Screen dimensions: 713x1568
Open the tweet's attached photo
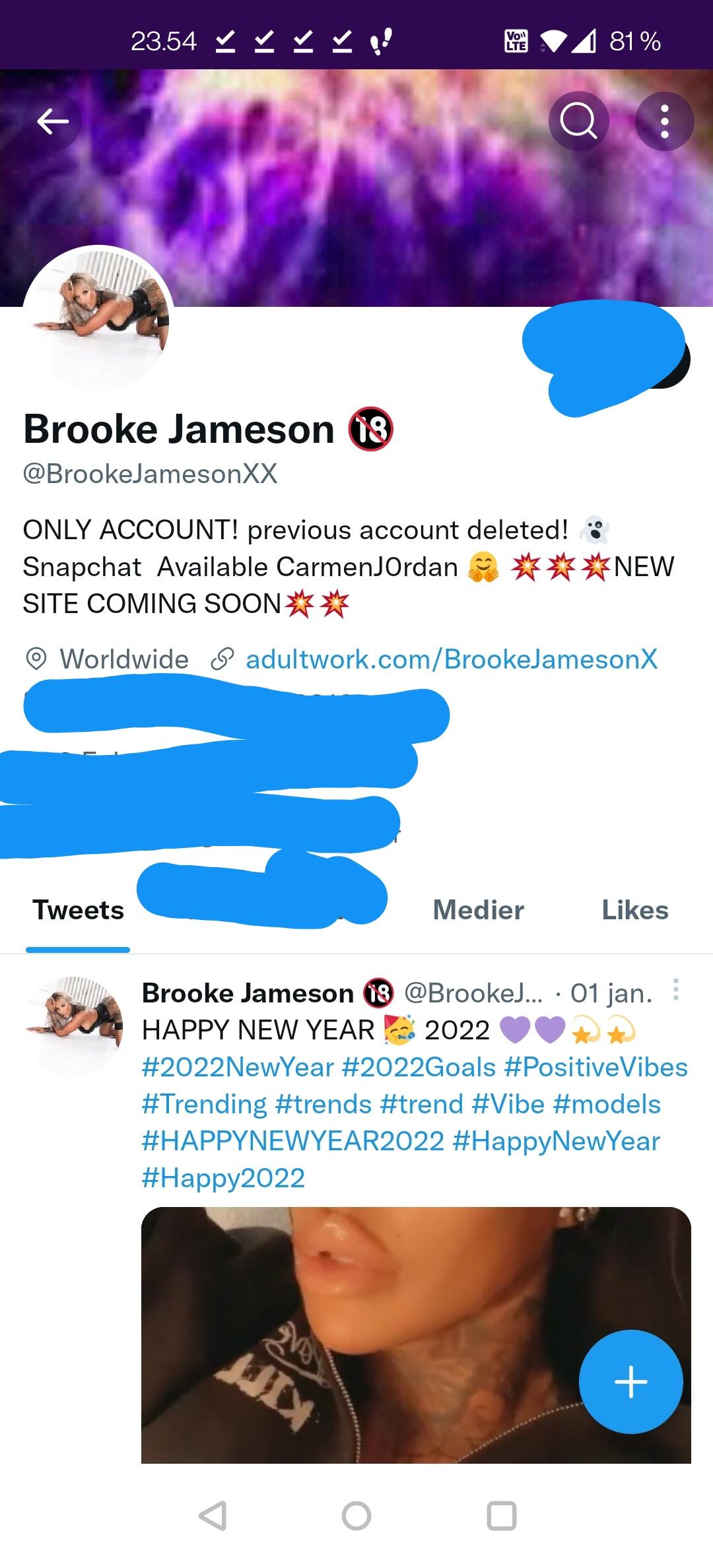pyautogui.click(x=416, y=1335)
